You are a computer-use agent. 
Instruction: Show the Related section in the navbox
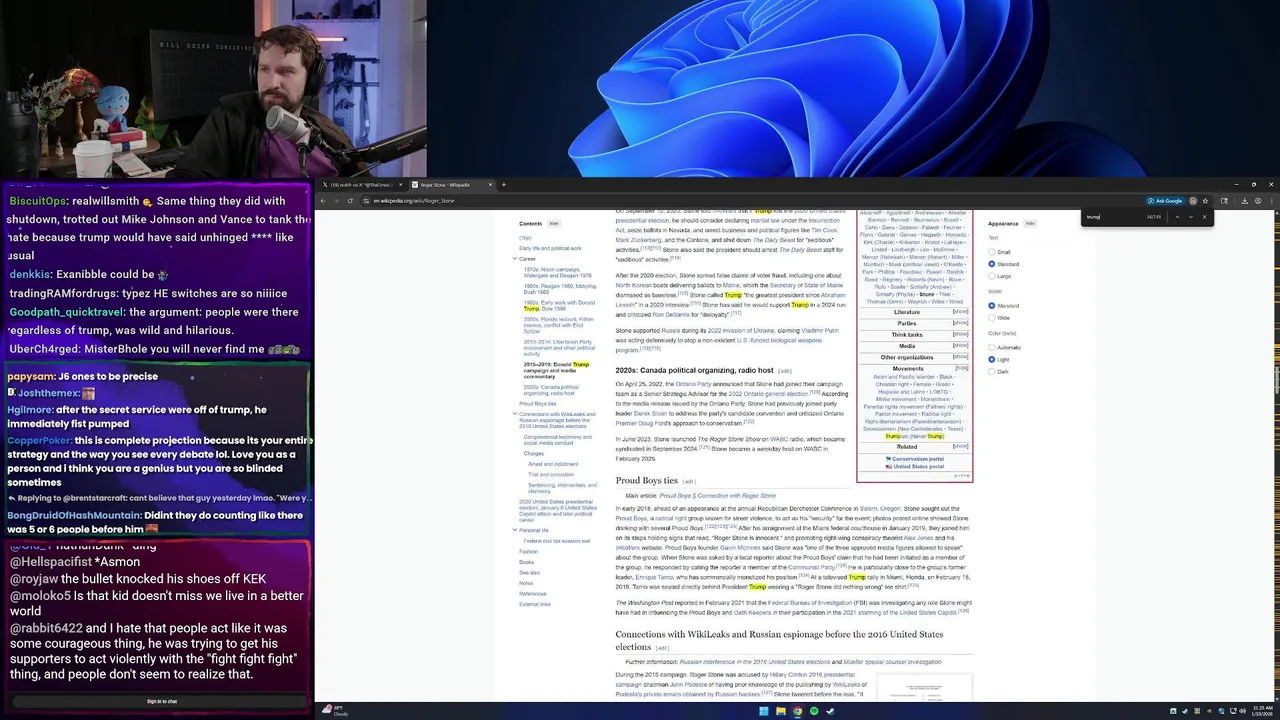[960, 447]
